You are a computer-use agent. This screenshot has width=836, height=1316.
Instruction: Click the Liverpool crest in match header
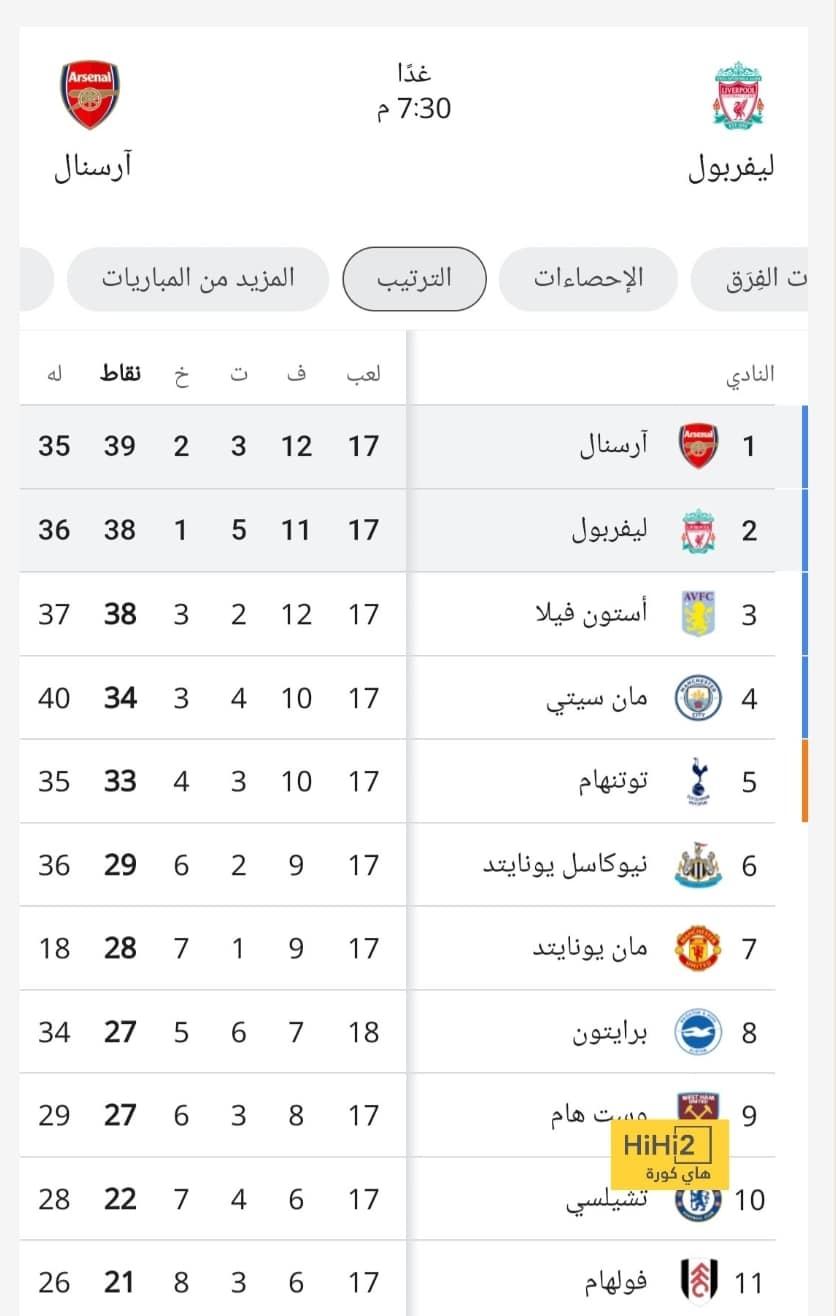click(x=738, y=95)
